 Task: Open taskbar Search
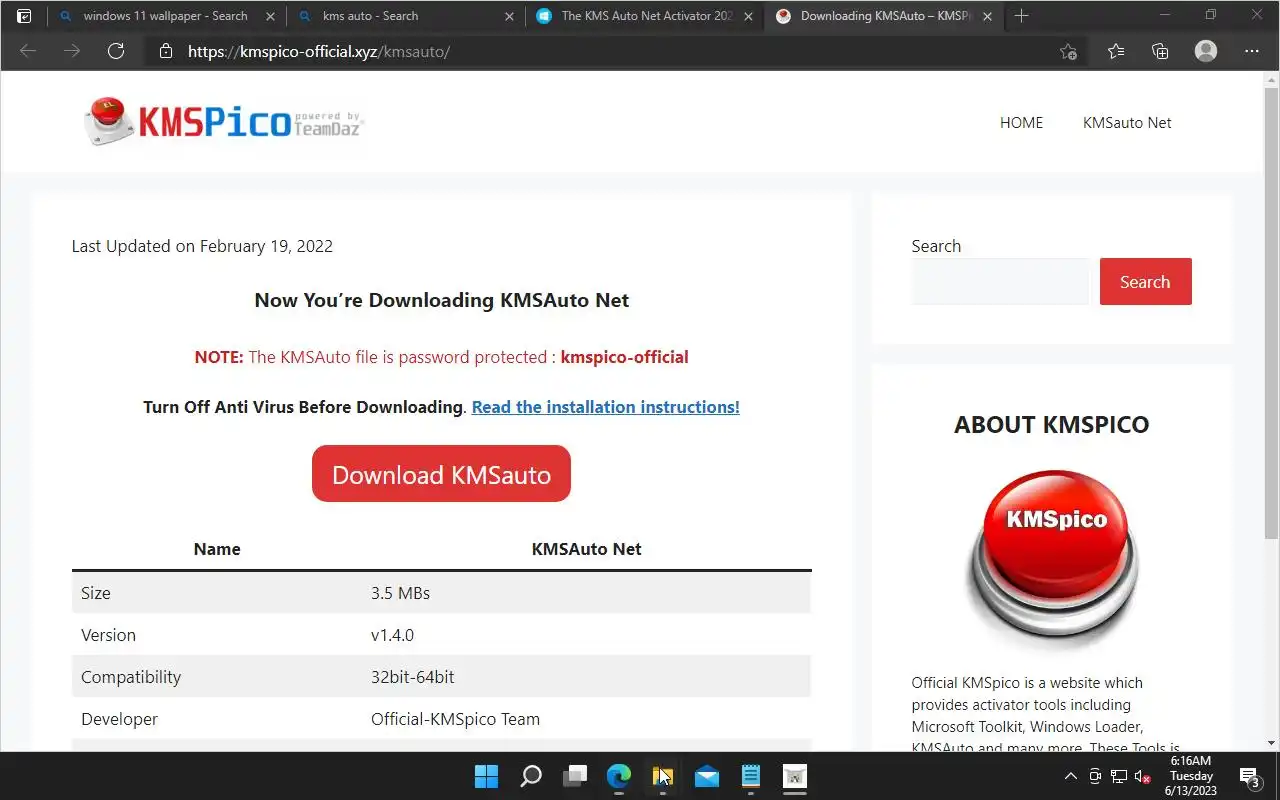coord(531,776)
